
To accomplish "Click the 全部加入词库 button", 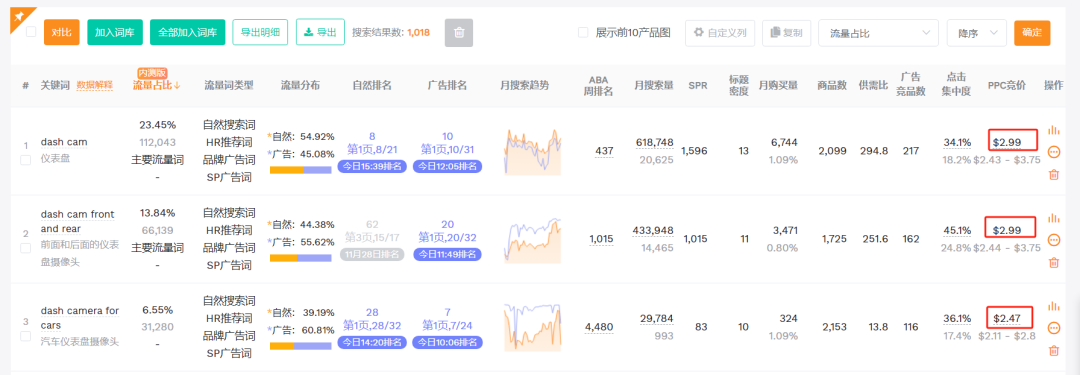I will point(187,32).
